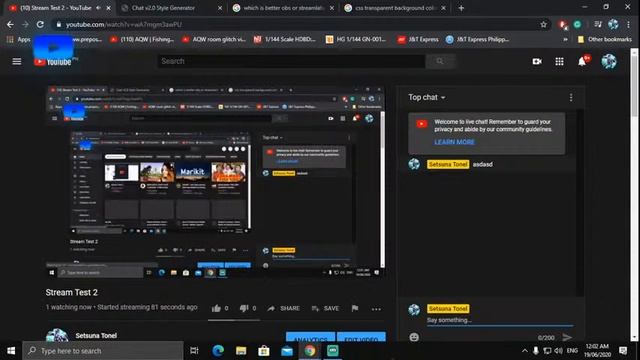The height and width of the screenshot is (360, 640).
Task: Open the 1/144 Scale HDBD bookmark
Action: pyautogui.click(x=285, y=40)
